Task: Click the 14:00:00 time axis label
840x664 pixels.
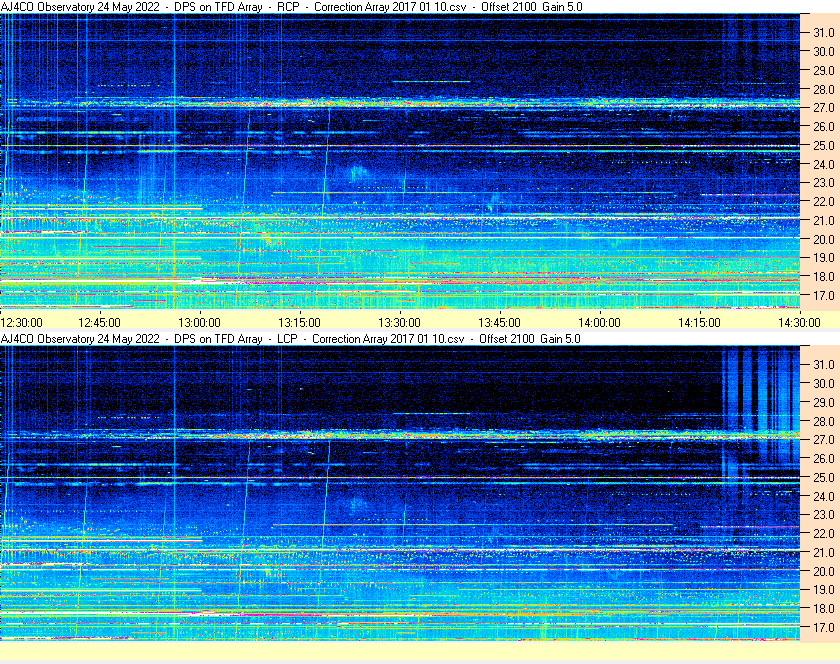Action: 599,323
